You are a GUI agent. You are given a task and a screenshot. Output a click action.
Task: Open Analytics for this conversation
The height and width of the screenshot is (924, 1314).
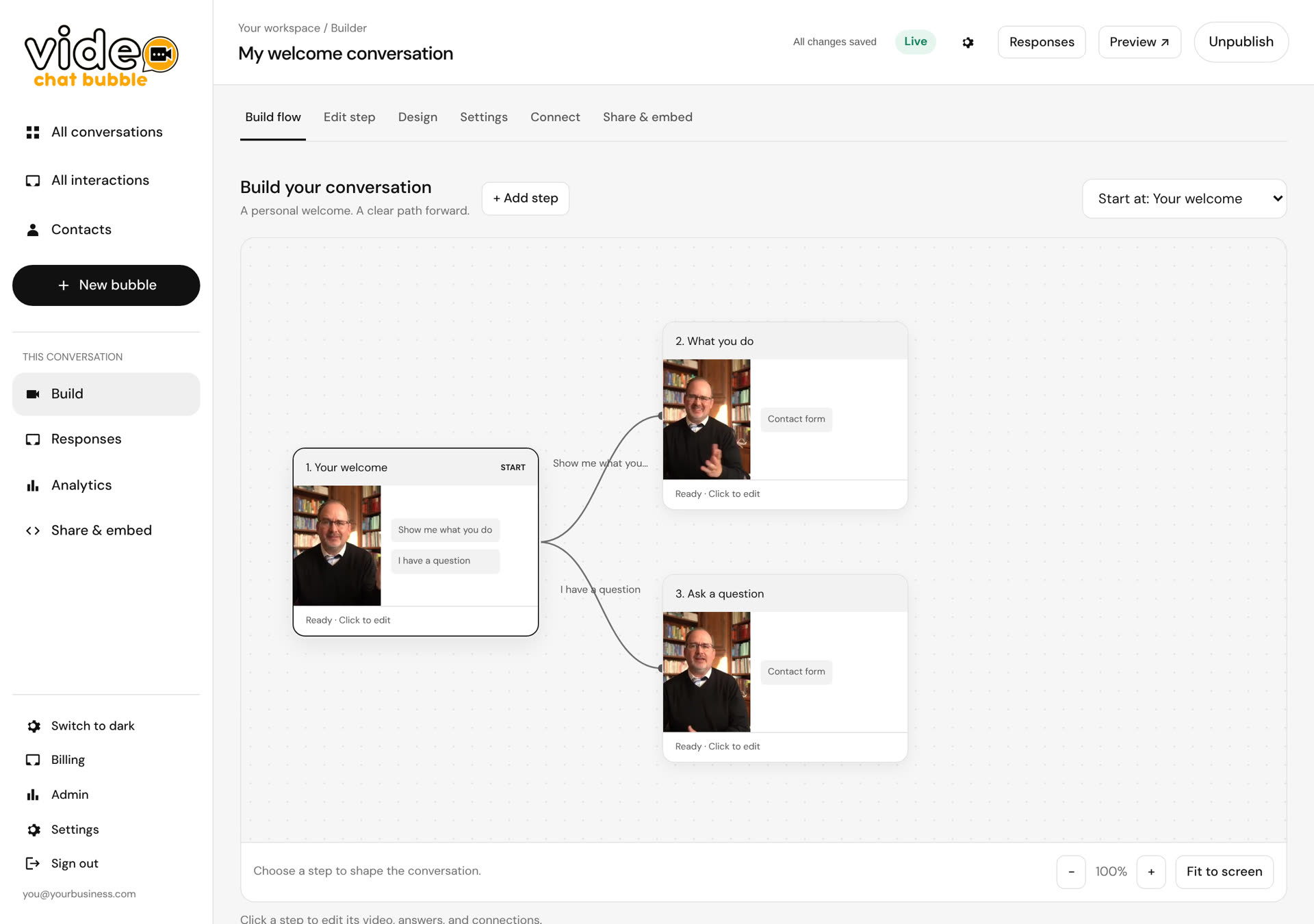(x=106, y=485)
